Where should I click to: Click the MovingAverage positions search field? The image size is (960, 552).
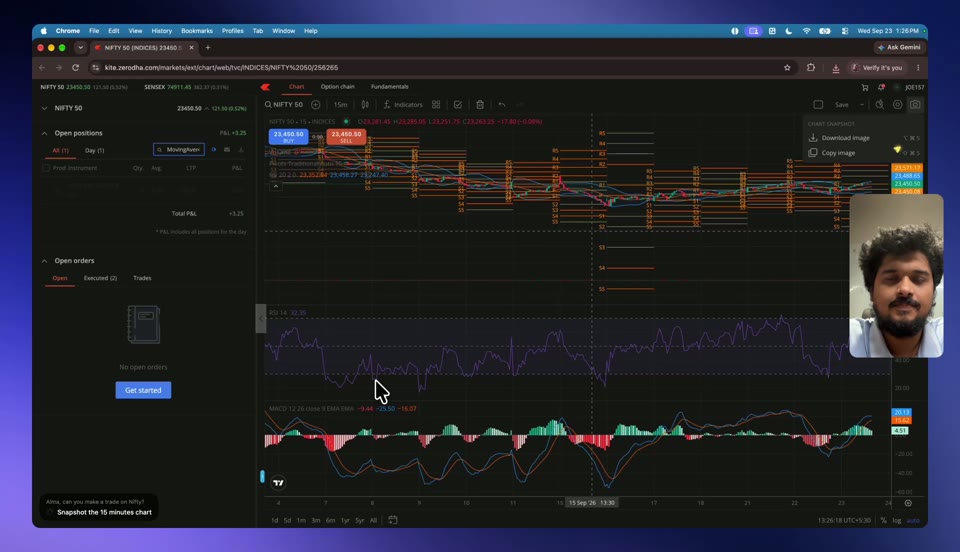tap(179, 149)
